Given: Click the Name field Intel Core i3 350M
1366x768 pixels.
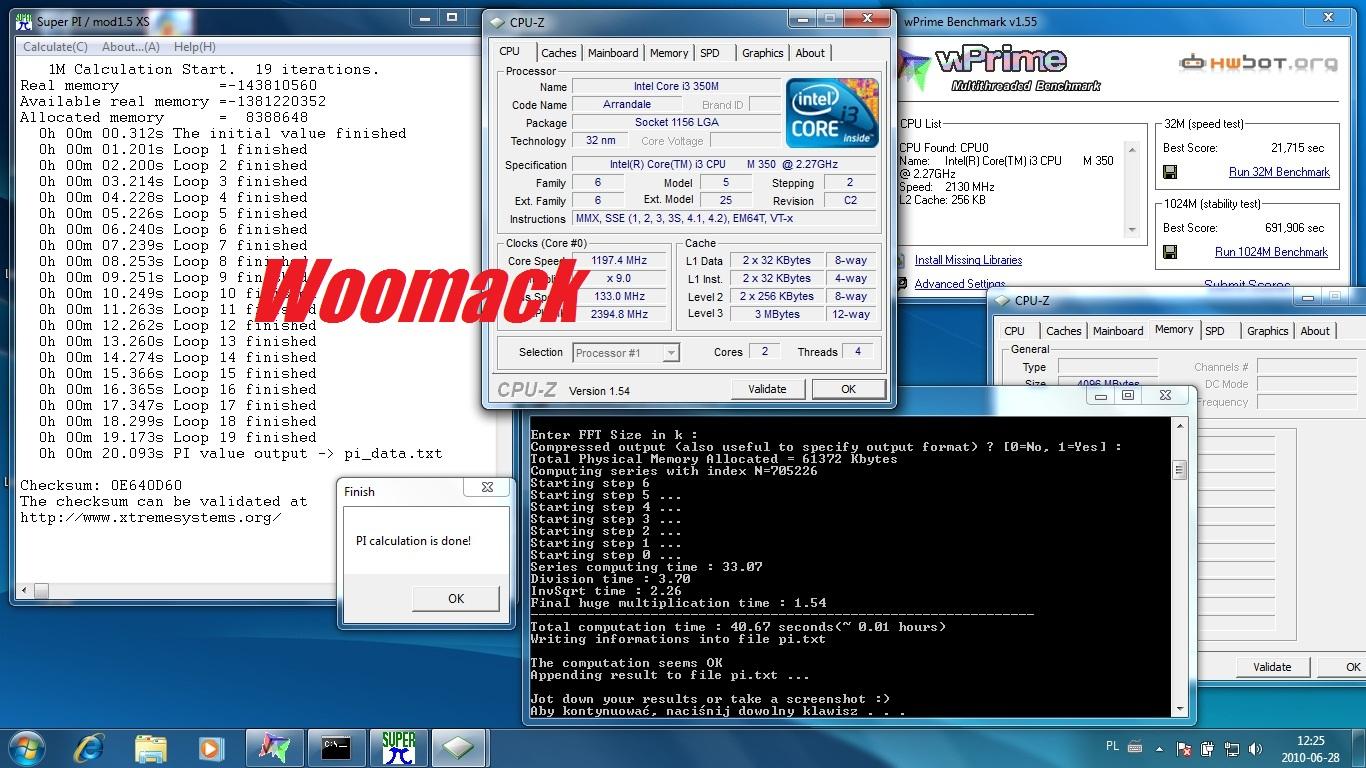Looking at the screenshot, I should pyautogui.click(x=676, y=87).
